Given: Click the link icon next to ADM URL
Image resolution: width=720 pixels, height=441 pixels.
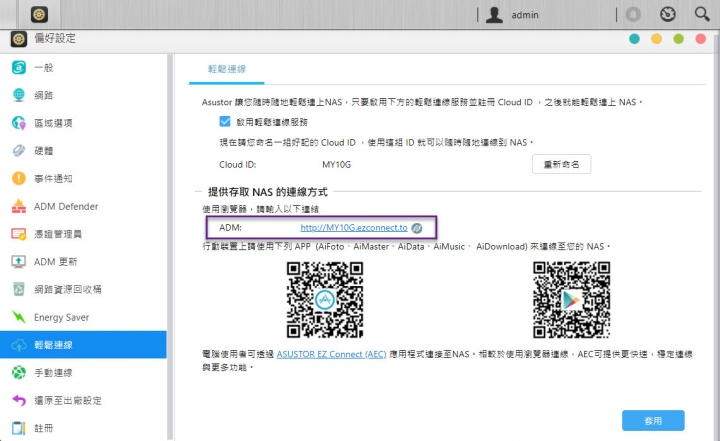Looking at the screenshot, I should tap(417, 228).
